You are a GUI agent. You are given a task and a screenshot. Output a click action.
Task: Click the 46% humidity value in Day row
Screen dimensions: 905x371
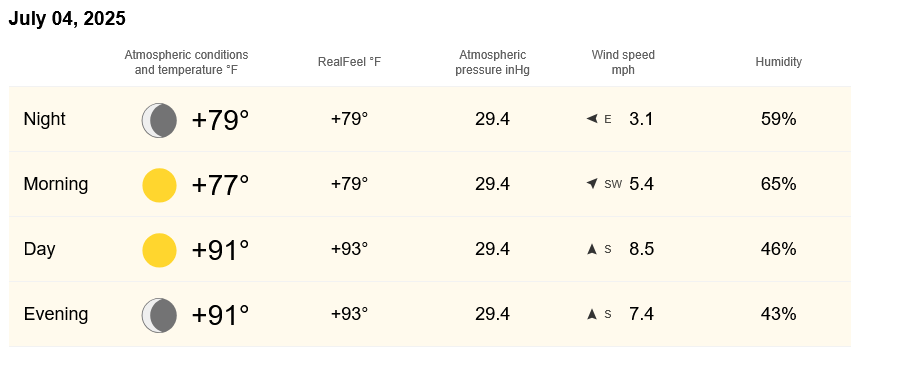click(x=779, y=249)
